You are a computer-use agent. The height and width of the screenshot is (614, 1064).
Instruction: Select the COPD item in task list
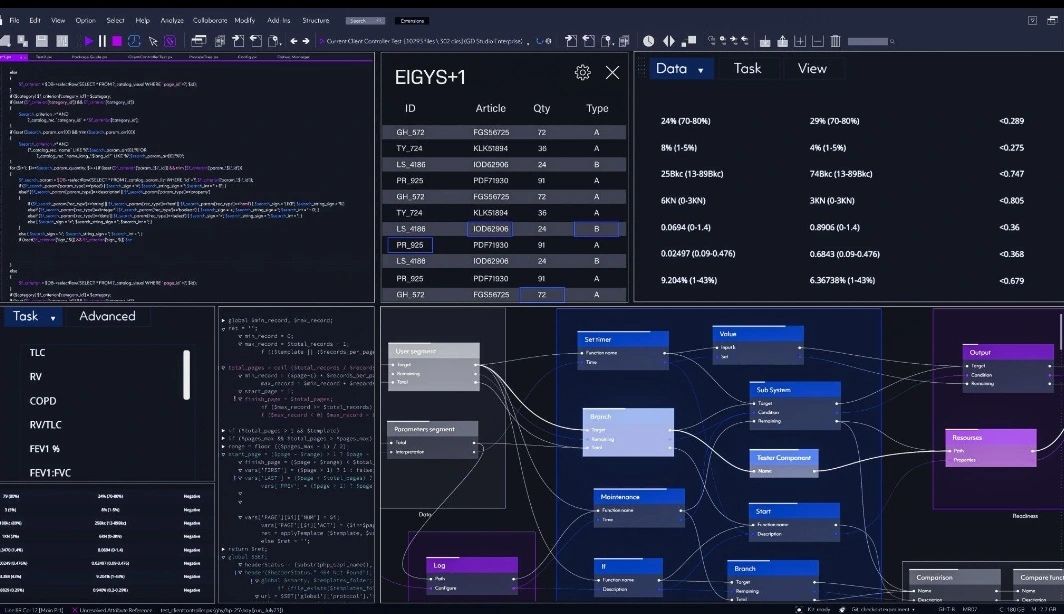tap(43, 401)
